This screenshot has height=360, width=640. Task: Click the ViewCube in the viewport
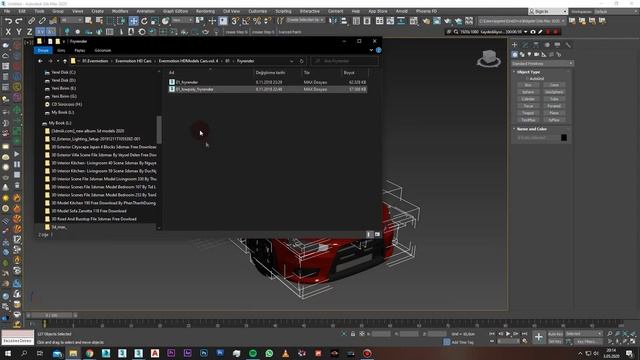(x=489, y=59)
